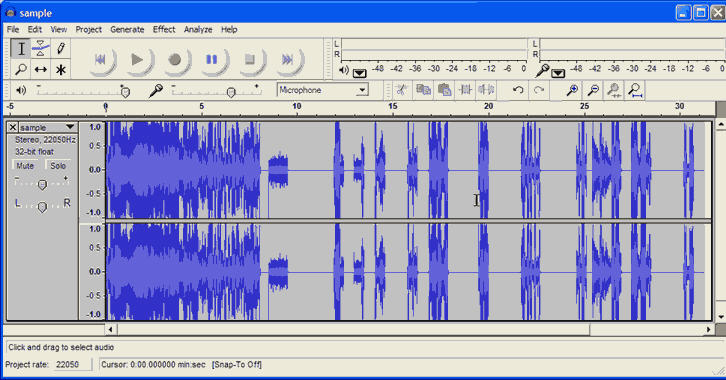Click the input volume slider handle
The image size is (726, 380).
[231, 92]
